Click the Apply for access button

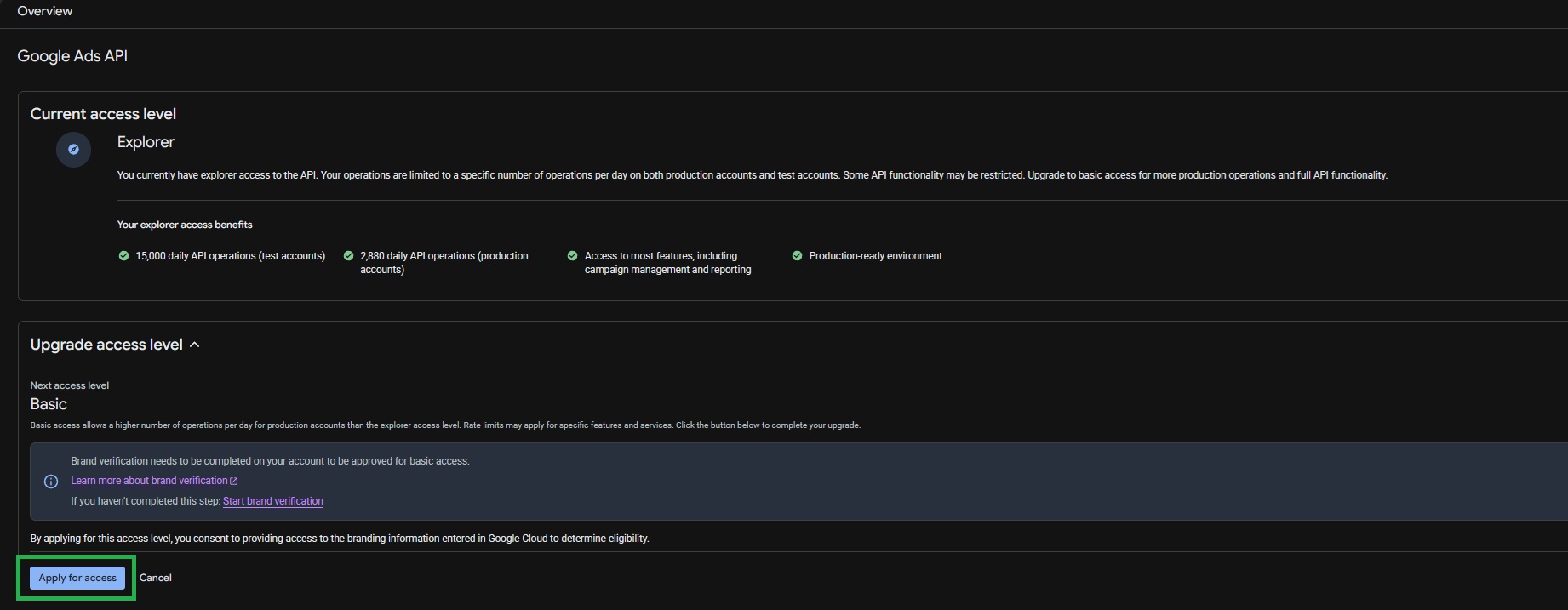point(77,578)
